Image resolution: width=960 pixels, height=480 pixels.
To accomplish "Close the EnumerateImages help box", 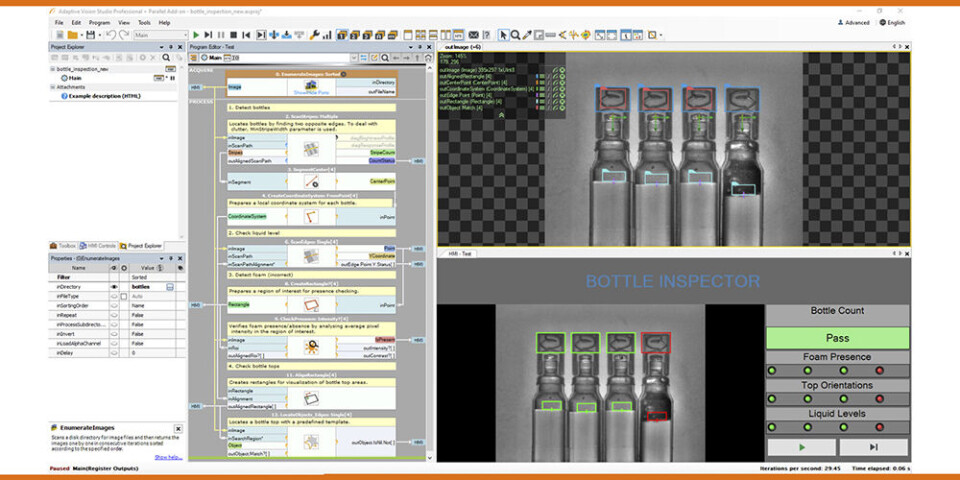I will pos(178,429).
